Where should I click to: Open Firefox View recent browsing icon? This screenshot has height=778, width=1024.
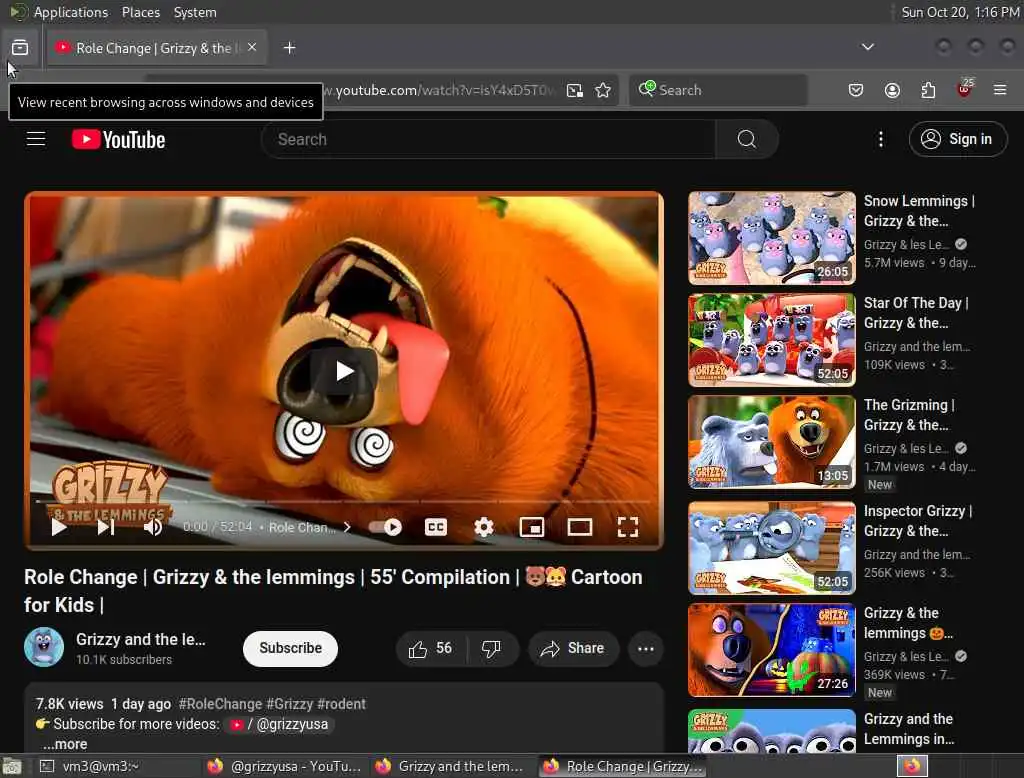click(x=20, y=48)
